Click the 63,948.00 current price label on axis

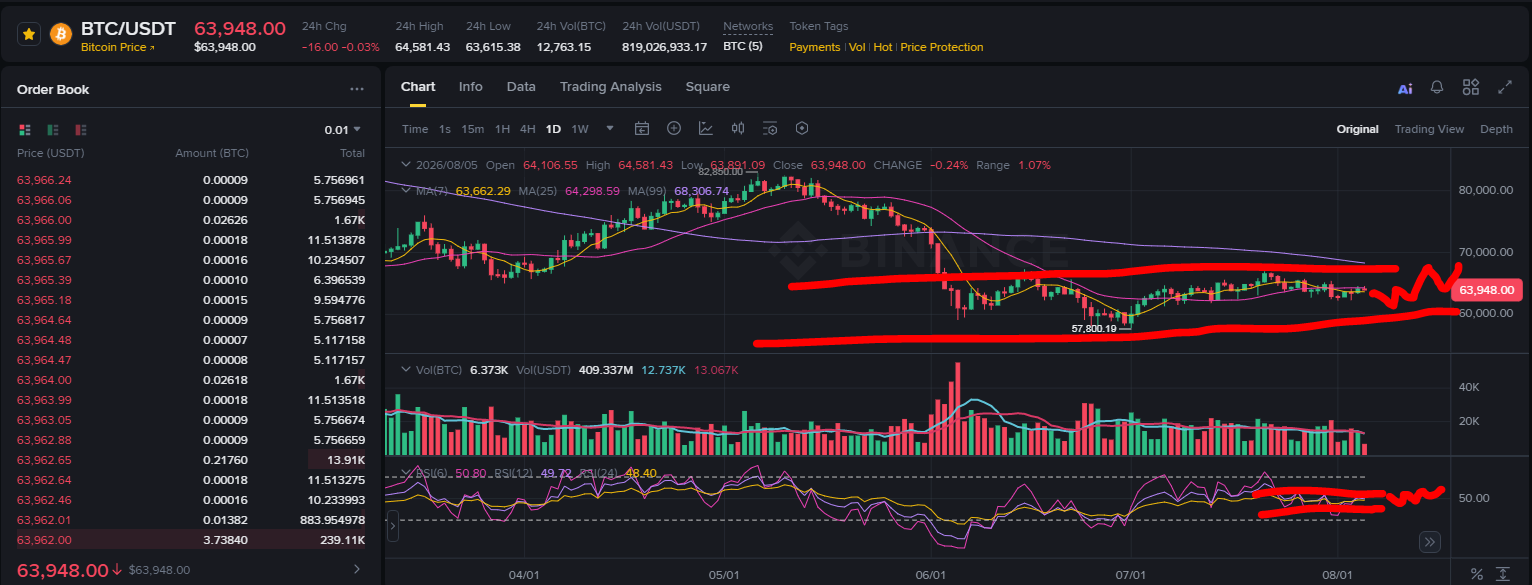click(x=1489, y=290)
